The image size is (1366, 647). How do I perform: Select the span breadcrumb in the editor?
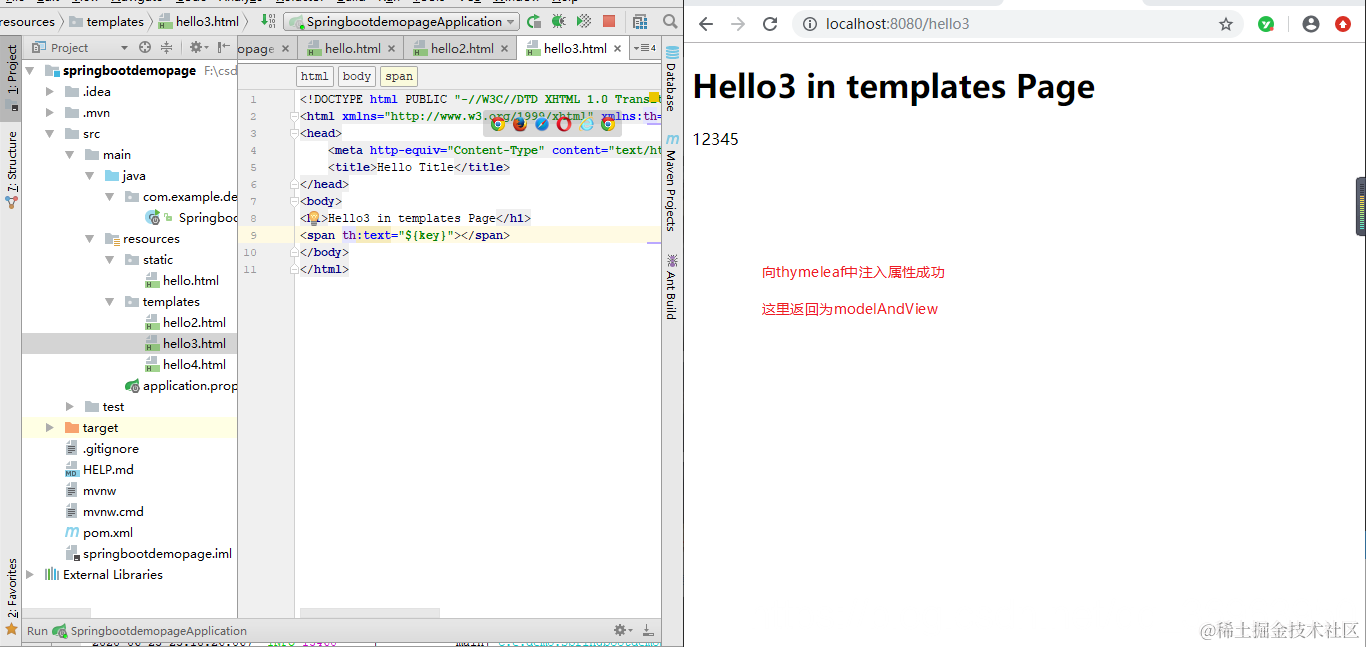tap(398, 76)
